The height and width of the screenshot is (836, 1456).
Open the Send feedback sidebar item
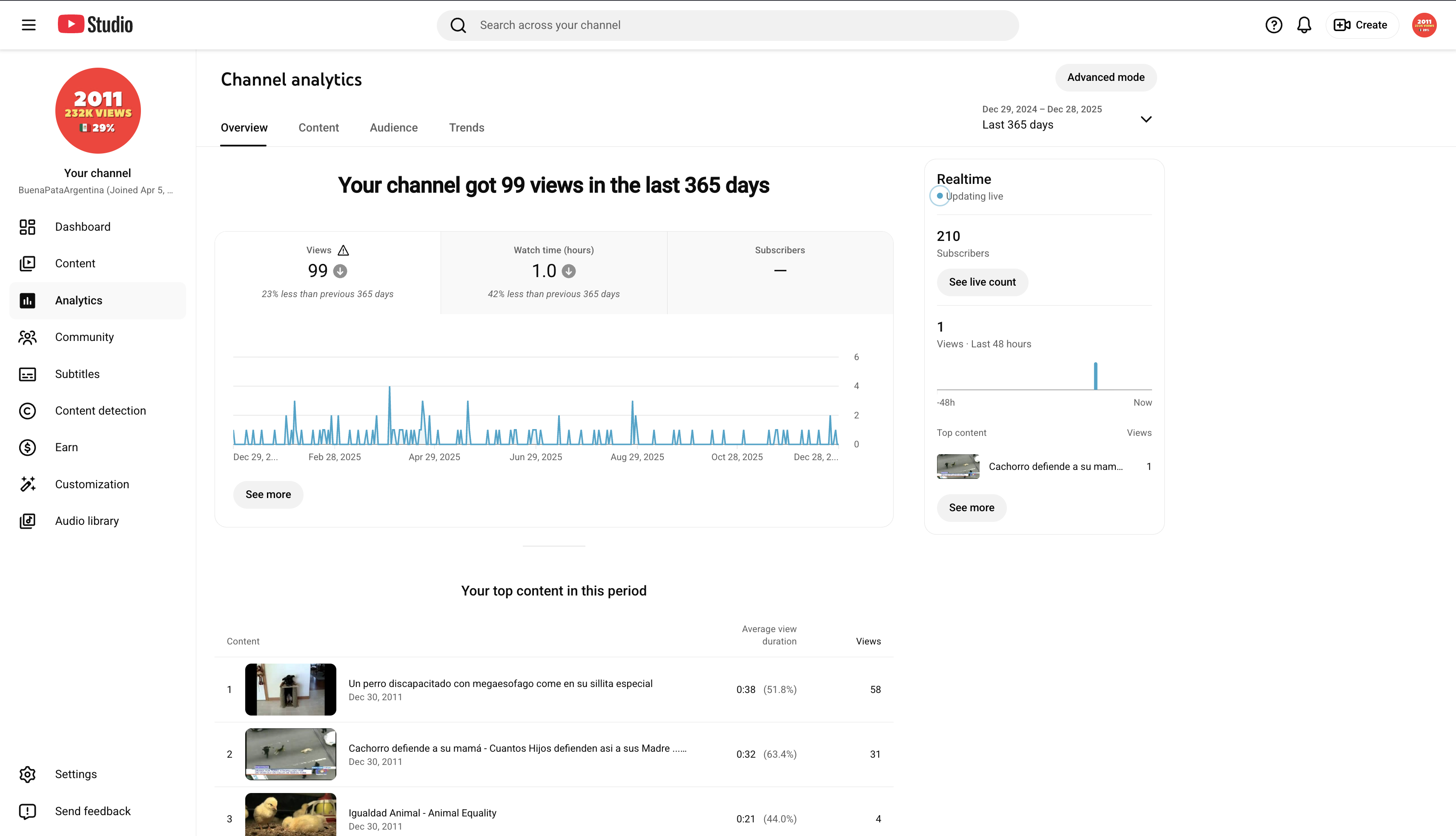[x=97, y=811]
